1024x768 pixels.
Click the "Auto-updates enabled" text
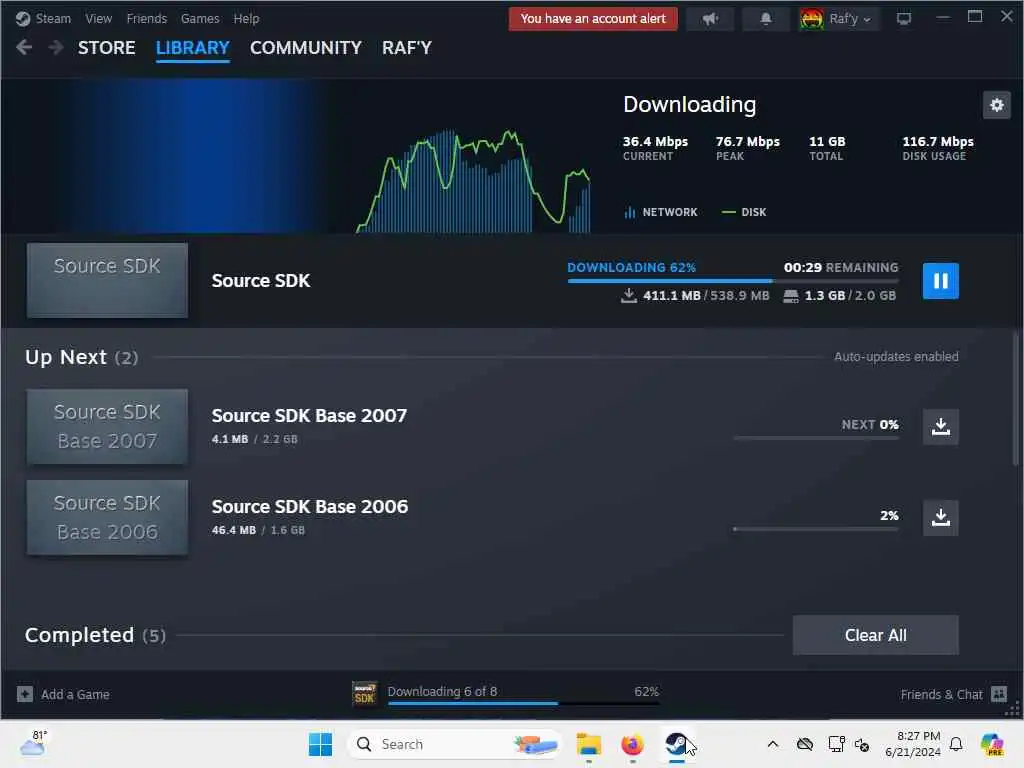pos(896,357)
